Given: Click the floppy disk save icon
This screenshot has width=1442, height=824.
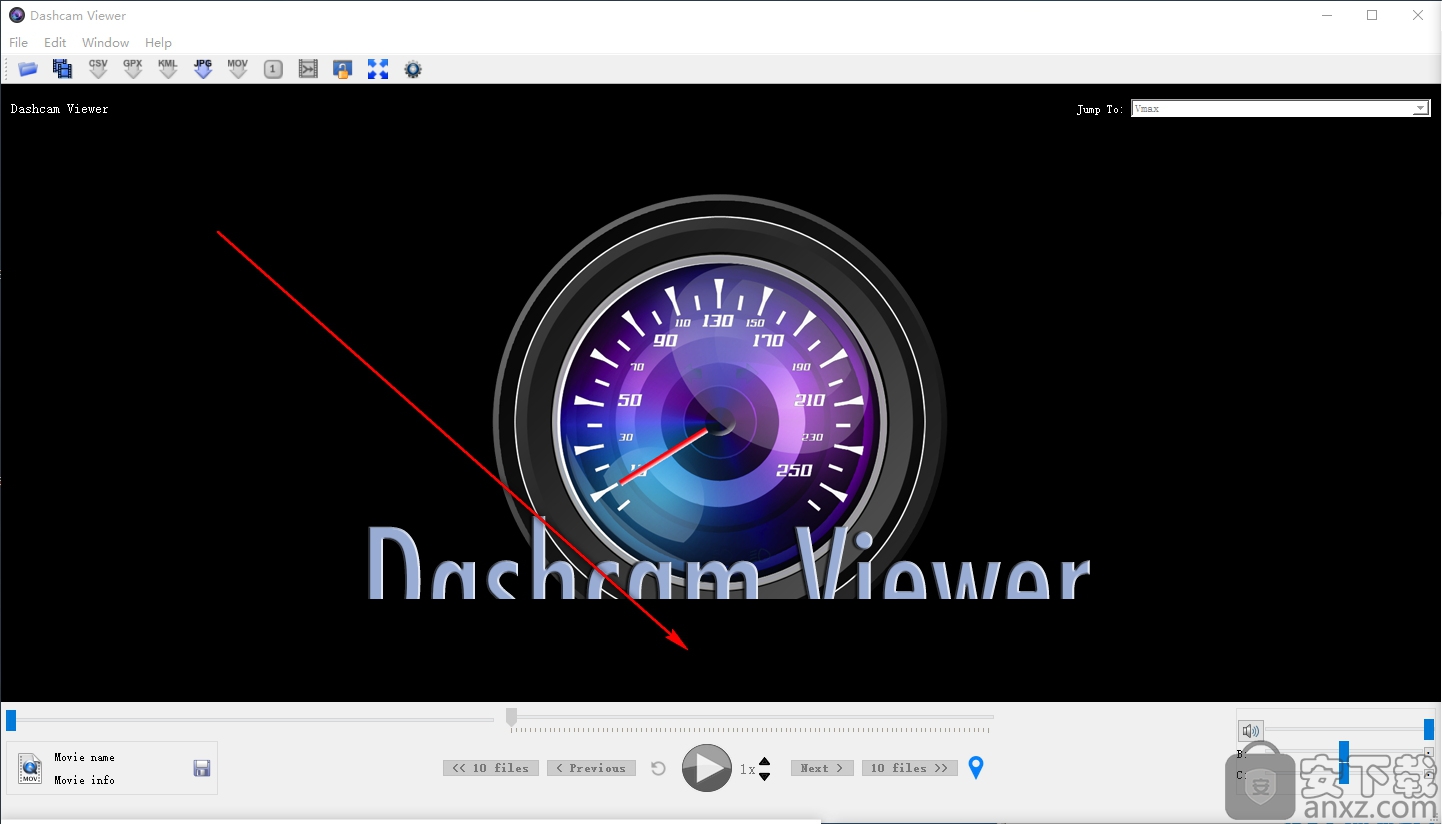Looking at the screenshot, I should 201,768.
